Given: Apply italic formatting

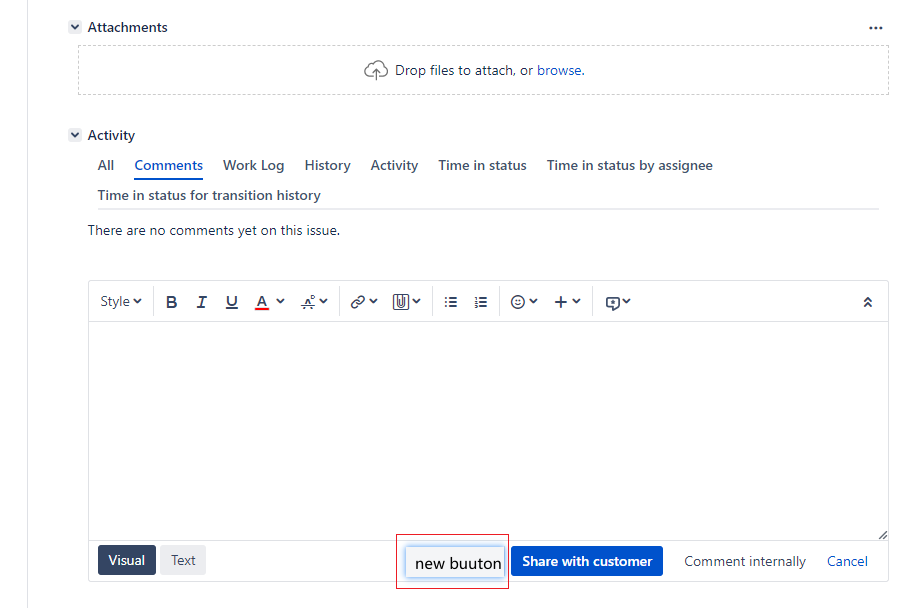Looking at the screenshot, I should coord(201,301).
